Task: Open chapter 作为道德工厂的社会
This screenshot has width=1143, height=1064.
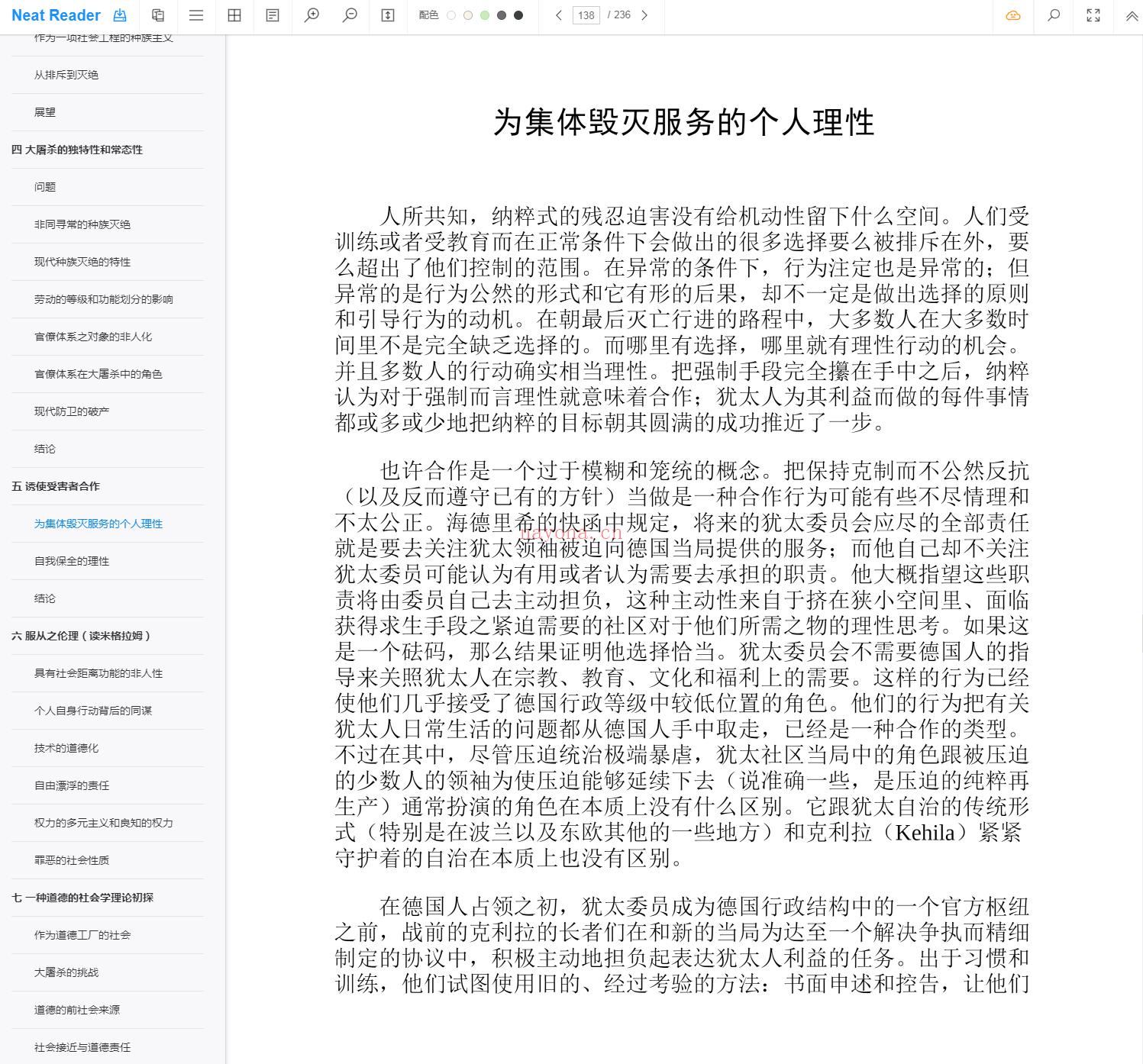Action: click(82, 935)
